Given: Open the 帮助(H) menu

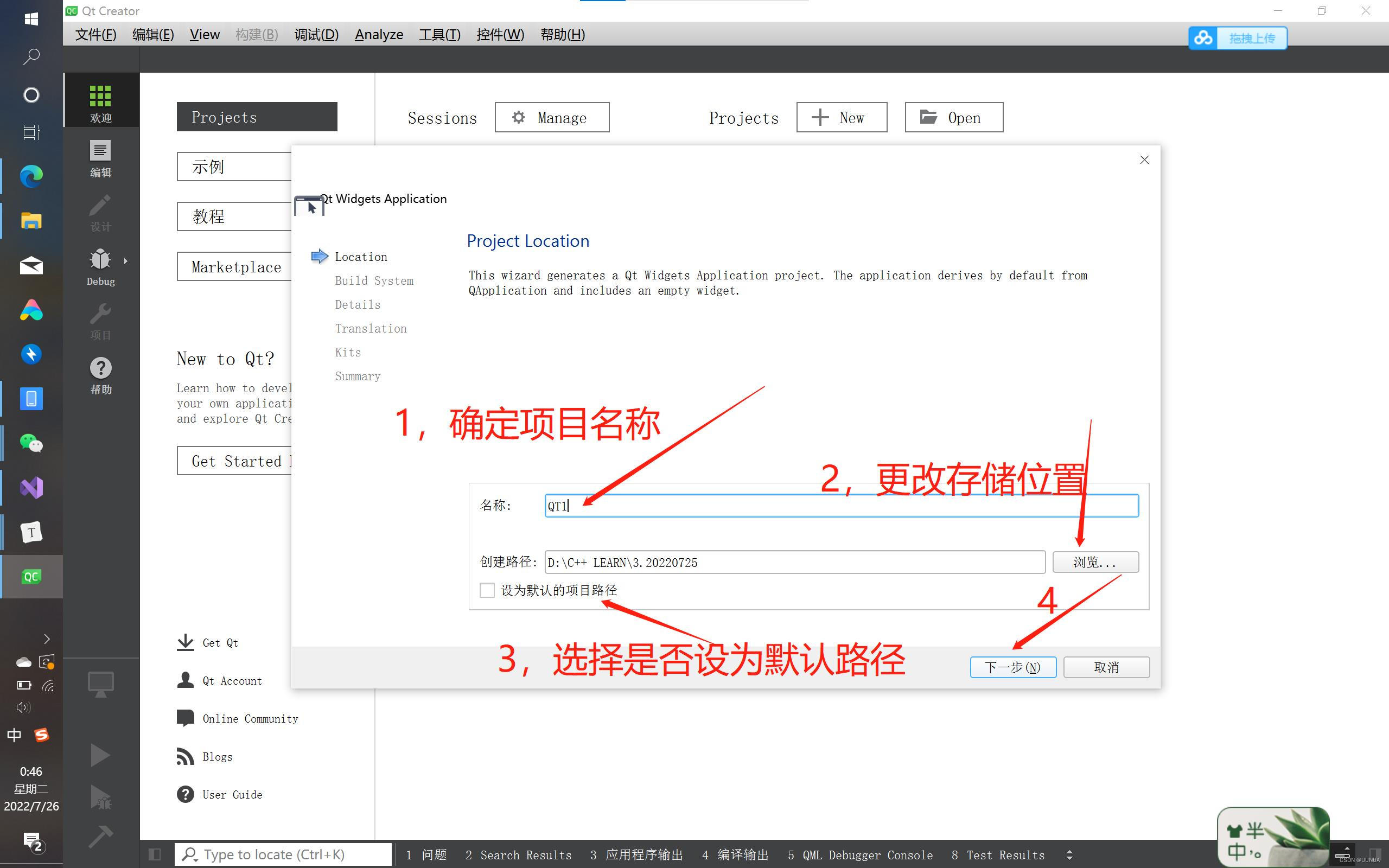Looking at the screenshot, I should [563, 34].
